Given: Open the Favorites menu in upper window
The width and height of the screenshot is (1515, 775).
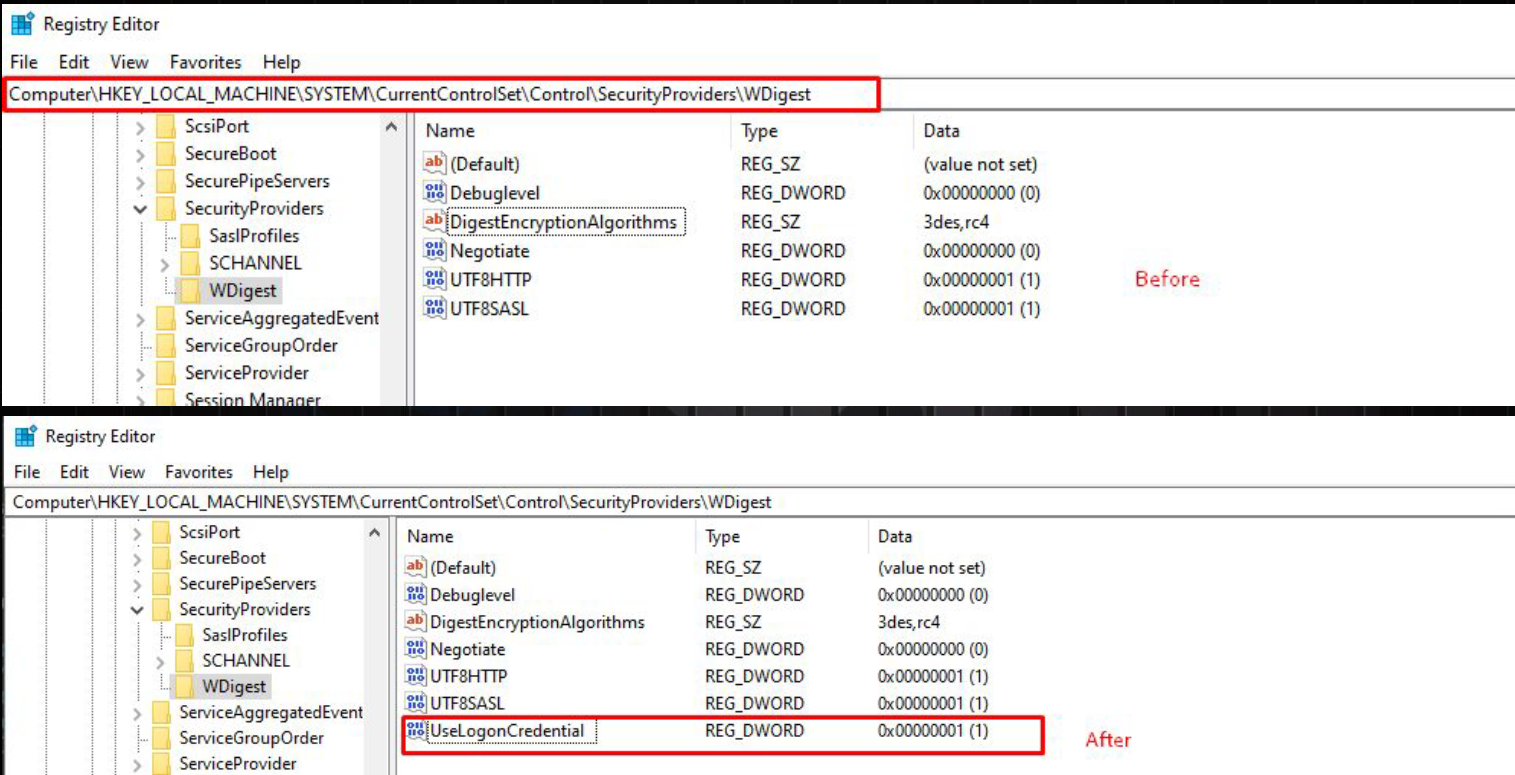Looking at the screenshot, I should point(205,62).
